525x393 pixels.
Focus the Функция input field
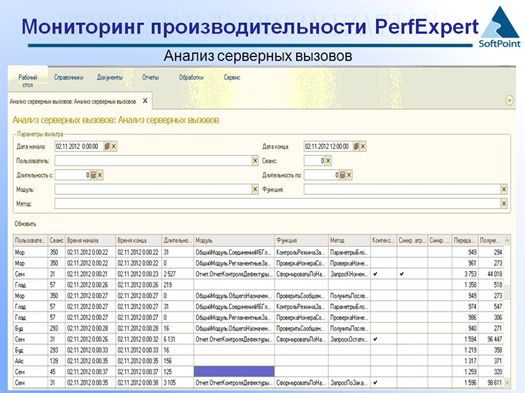point(402,189)
